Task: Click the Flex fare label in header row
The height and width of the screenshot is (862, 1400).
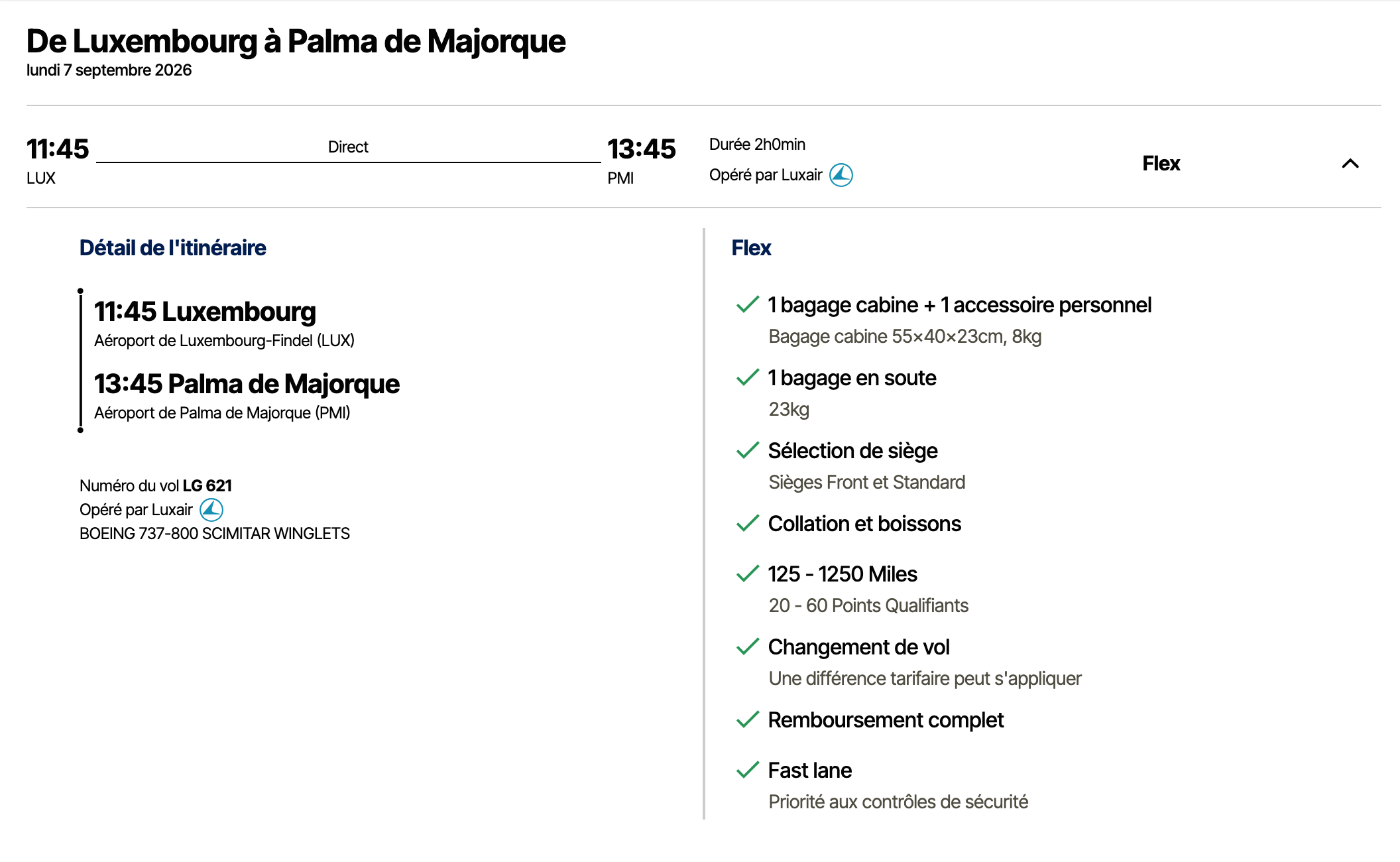Action: pyautogui.click(x=1161, y=164)
